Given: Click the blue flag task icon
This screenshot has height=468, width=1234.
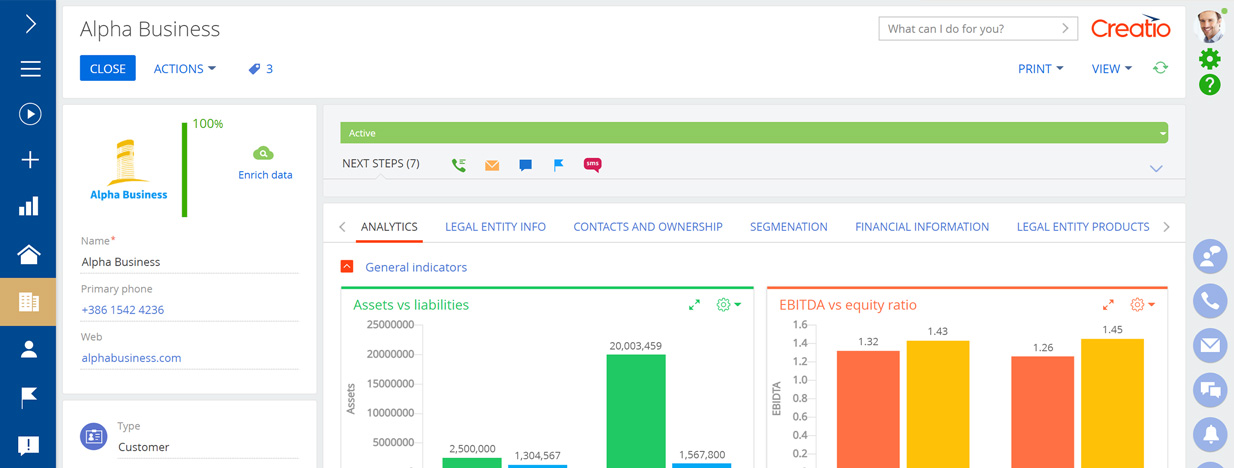Looking at the screenshot, I should (559, 165).
